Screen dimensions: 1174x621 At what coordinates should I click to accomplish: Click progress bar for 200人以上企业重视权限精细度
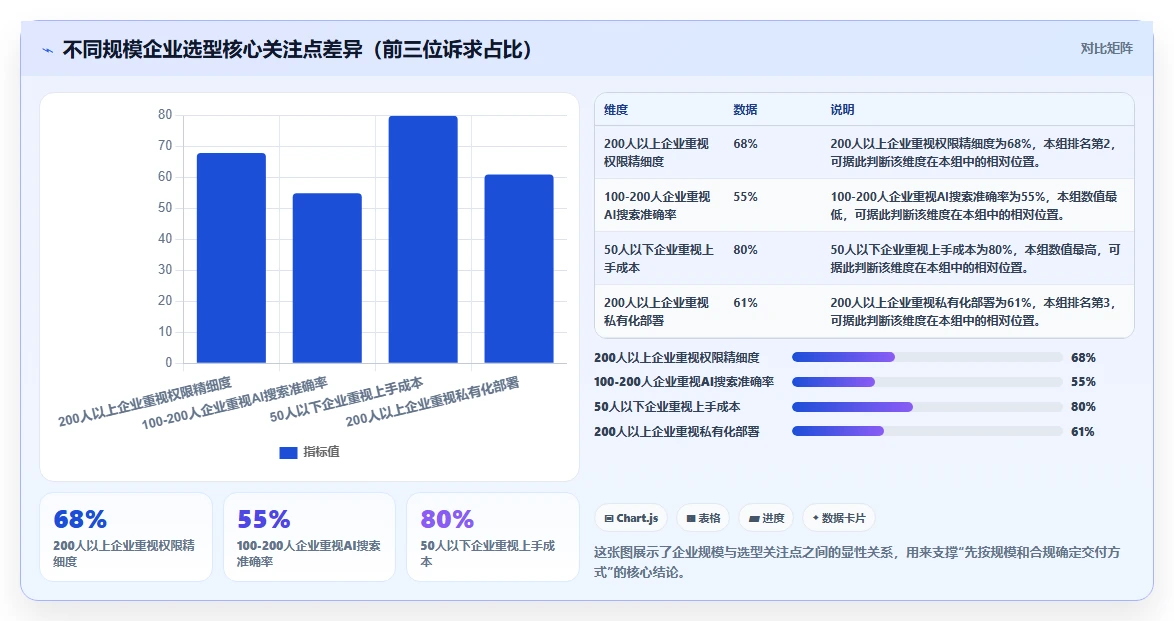coord(927,357)
